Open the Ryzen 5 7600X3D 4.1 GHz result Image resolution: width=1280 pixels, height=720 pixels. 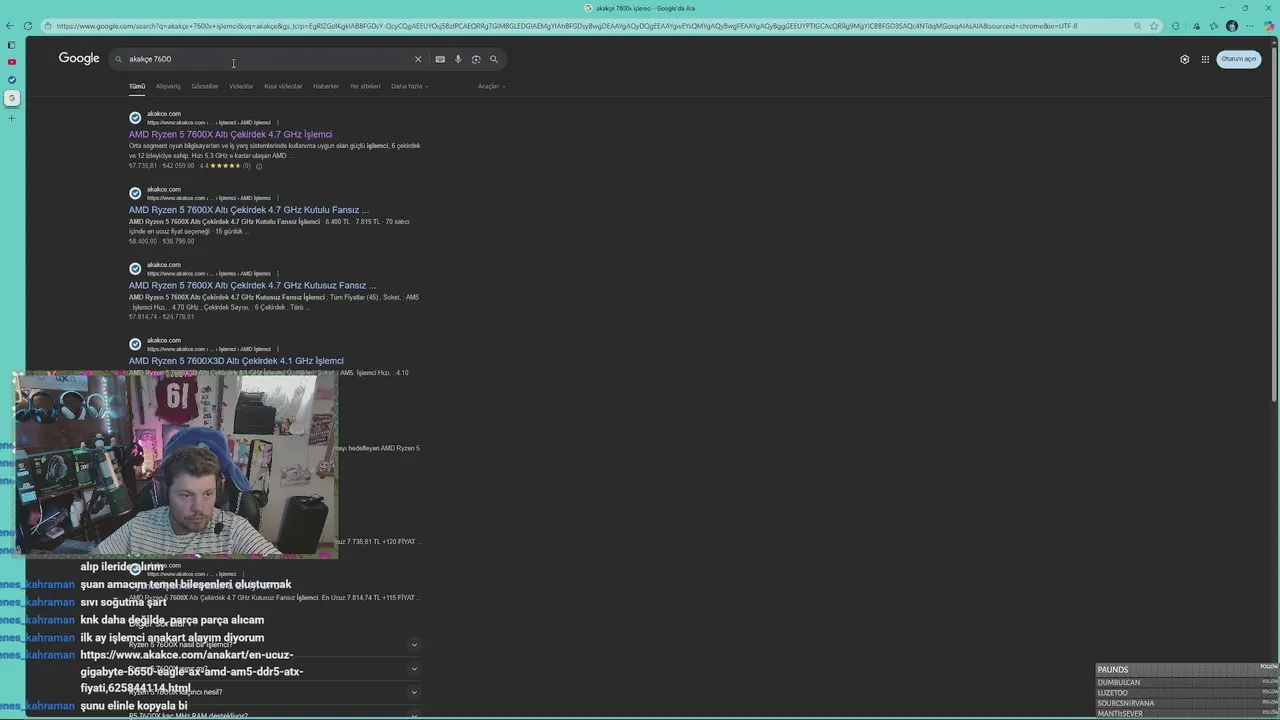click(x=236, y=361)
